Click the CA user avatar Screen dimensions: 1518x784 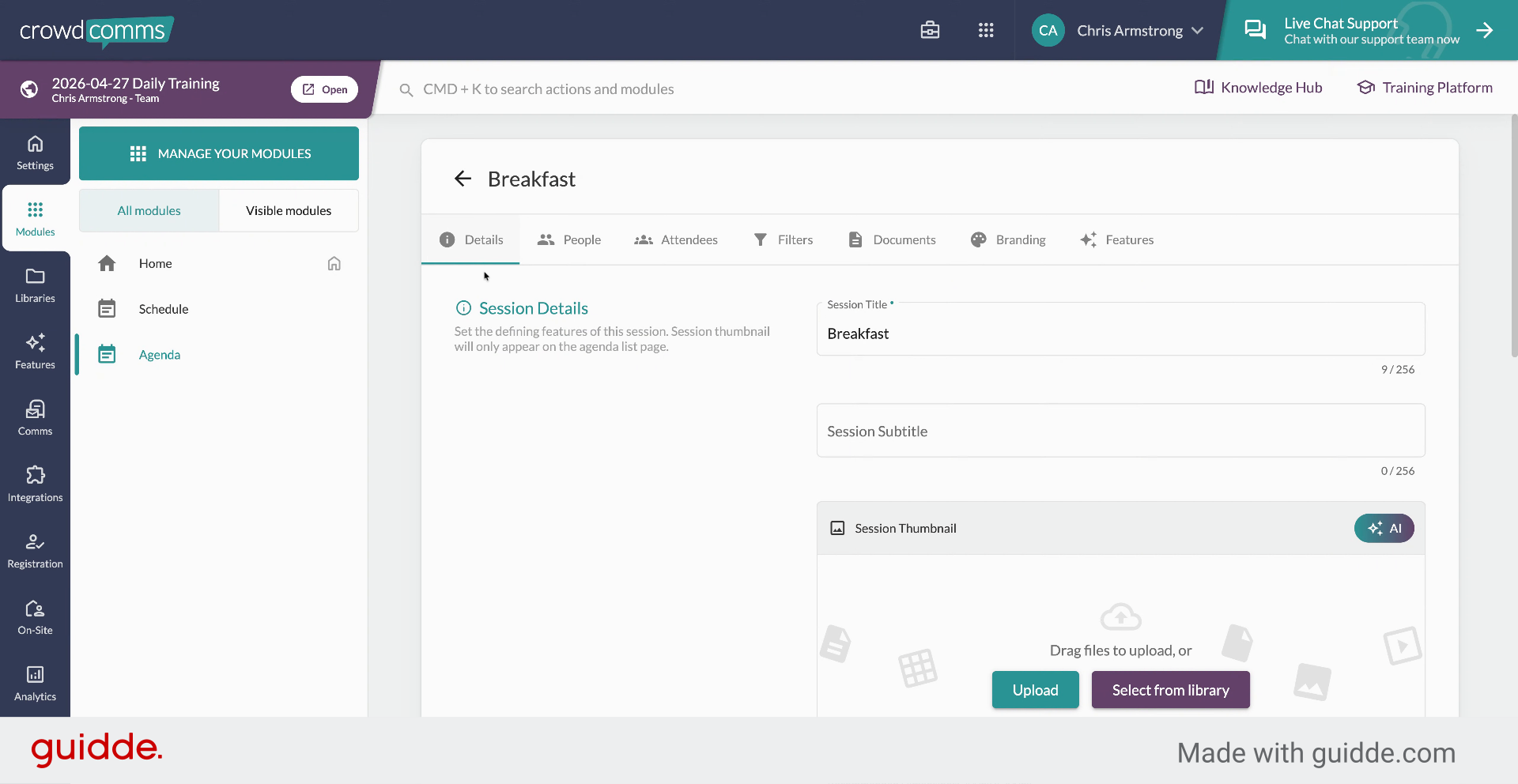click(1048, 30)
